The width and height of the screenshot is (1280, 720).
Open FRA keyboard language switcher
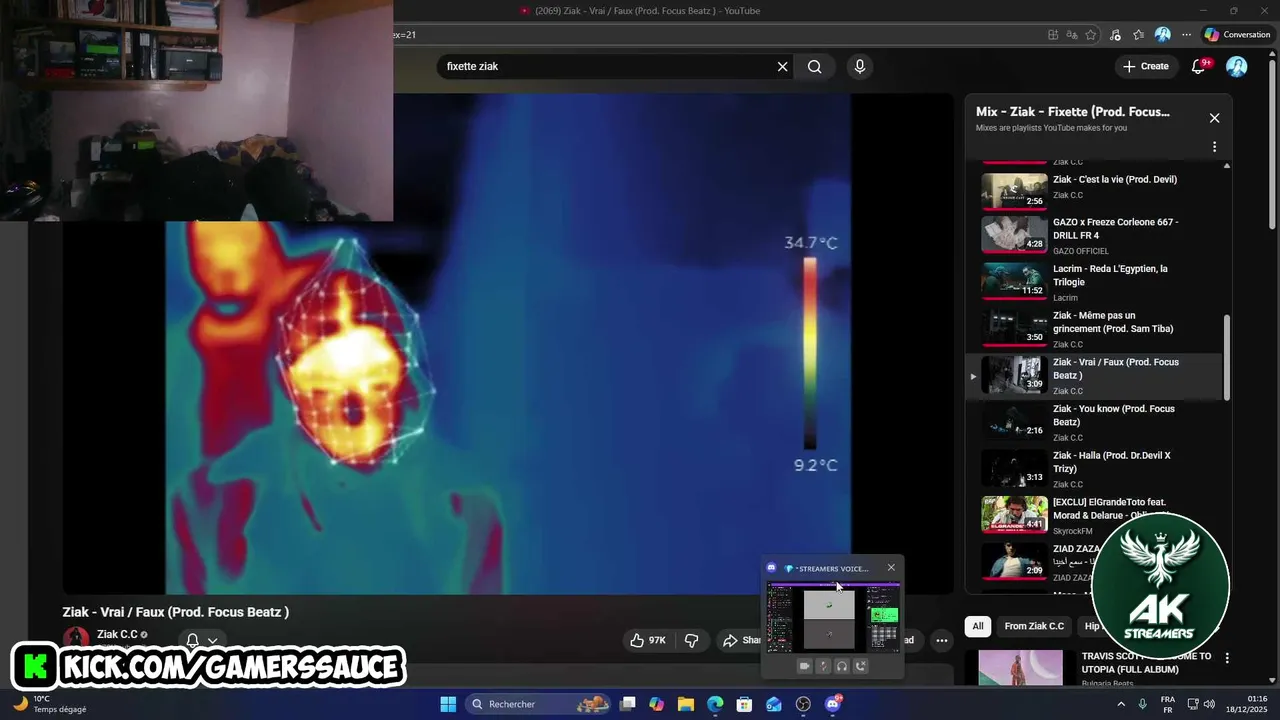[1167, 704]
